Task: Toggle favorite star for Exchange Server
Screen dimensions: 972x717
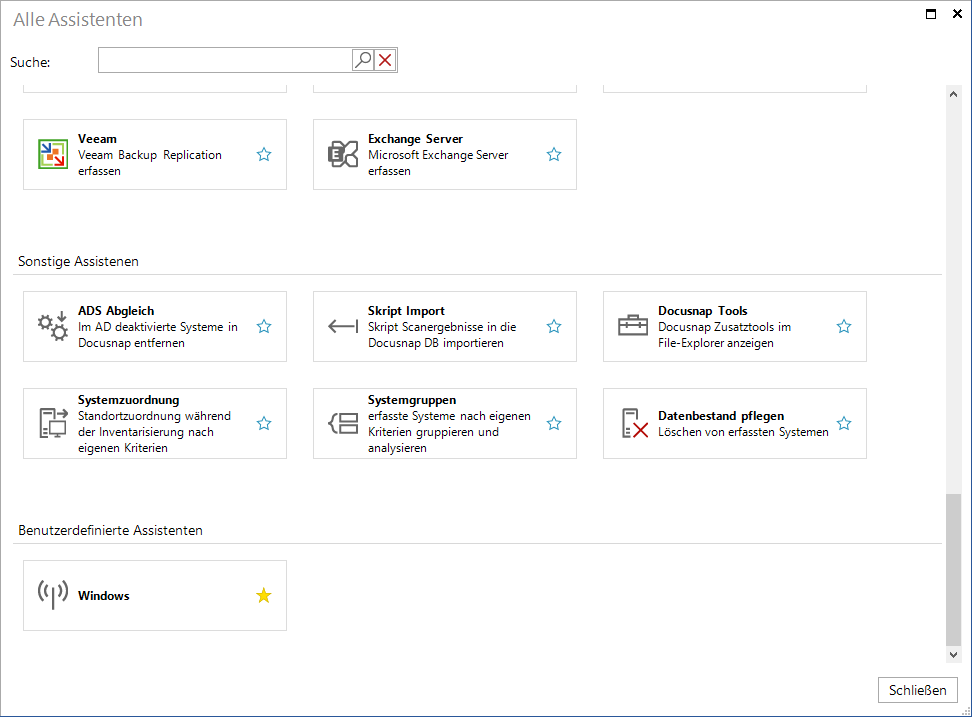Action: [x=554, y=154]
